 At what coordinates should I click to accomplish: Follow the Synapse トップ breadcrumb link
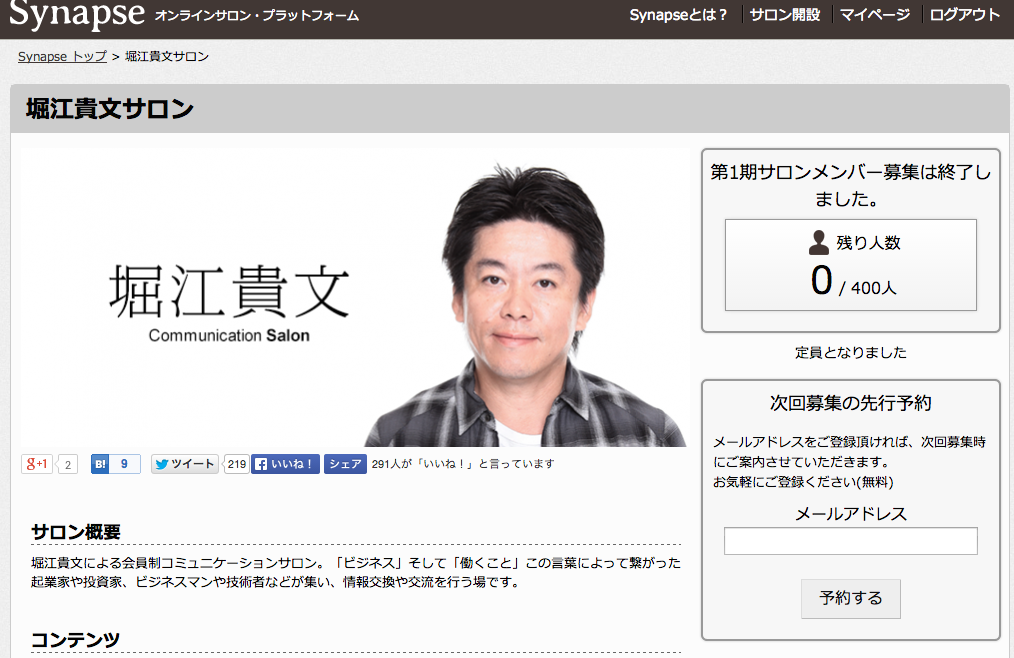tap(62, 56)
